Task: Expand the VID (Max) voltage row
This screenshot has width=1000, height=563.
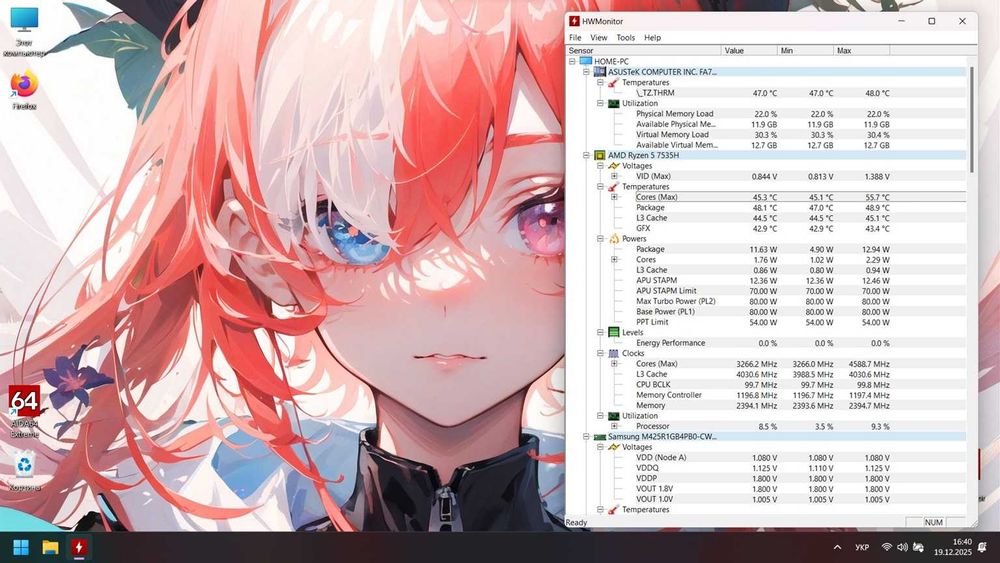Action: point(614,176)
